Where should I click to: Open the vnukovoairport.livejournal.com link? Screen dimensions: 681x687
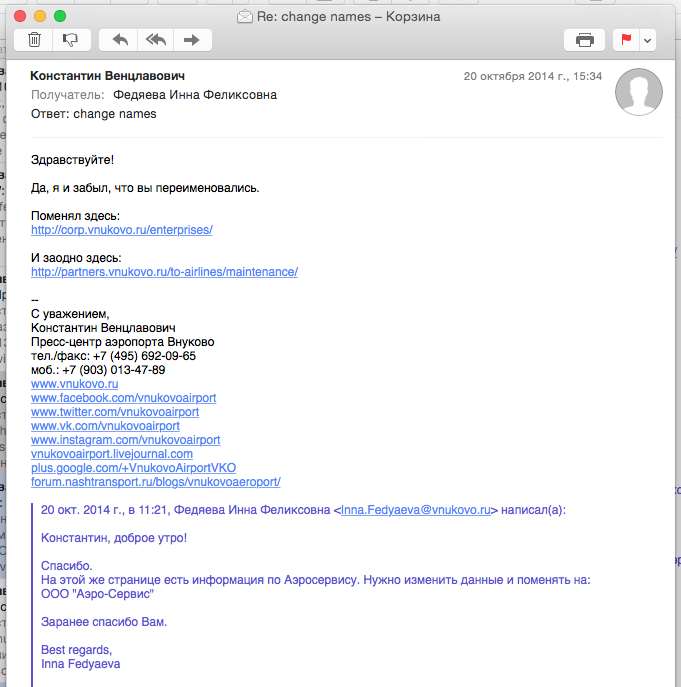[112, 454]
